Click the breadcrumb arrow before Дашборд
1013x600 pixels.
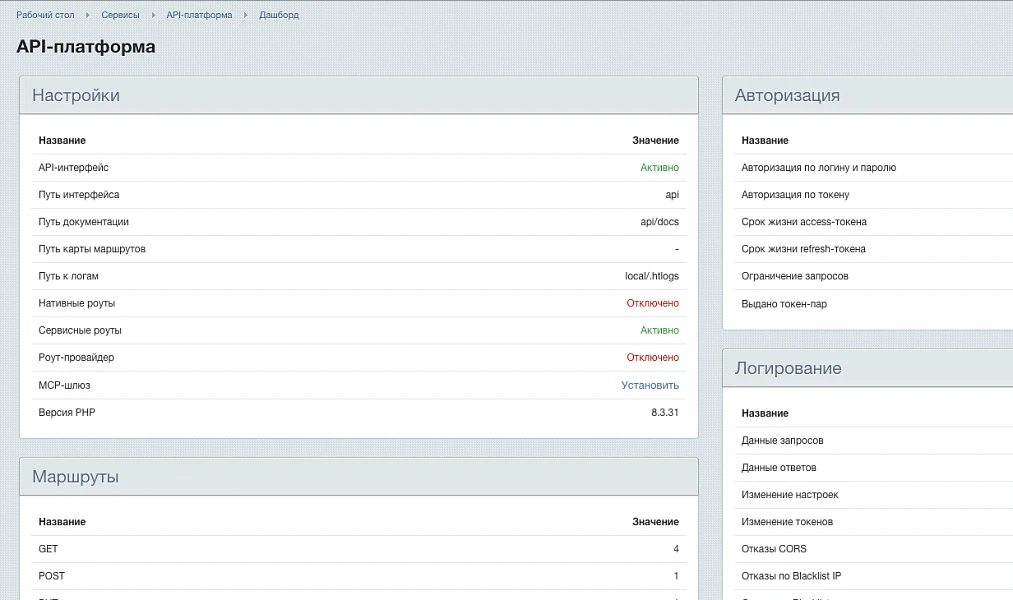click(x=245, y=15)
